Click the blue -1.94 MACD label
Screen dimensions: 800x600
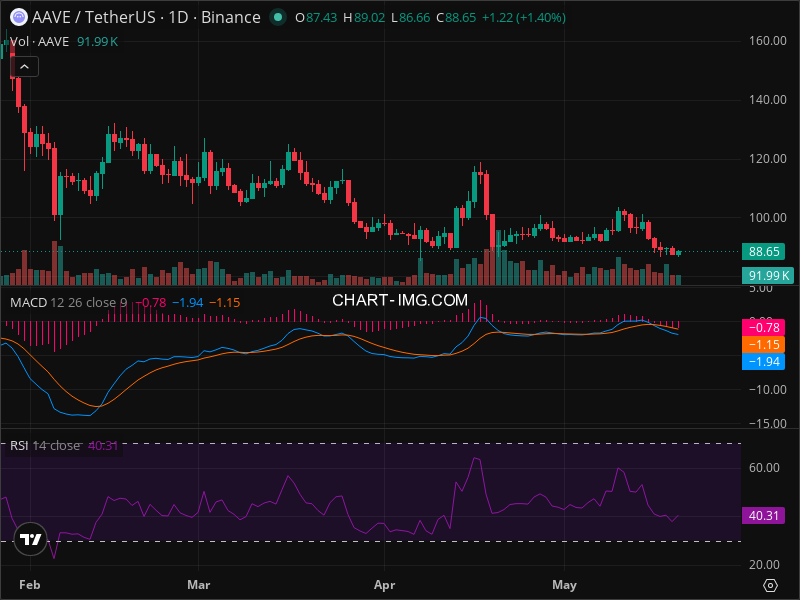[x=764, y=362]
